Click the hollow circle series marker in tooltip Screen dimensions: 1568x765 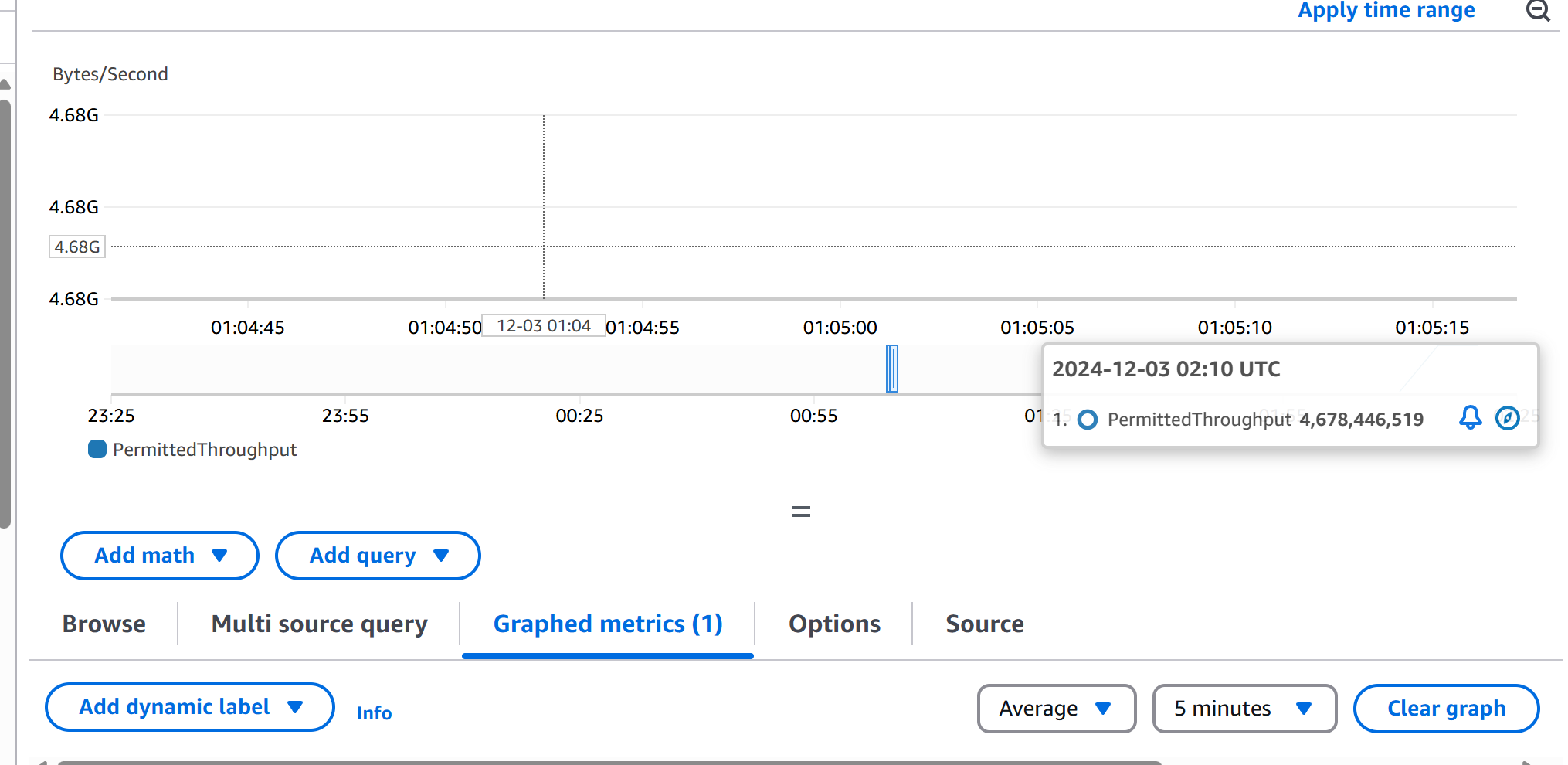1087,420
